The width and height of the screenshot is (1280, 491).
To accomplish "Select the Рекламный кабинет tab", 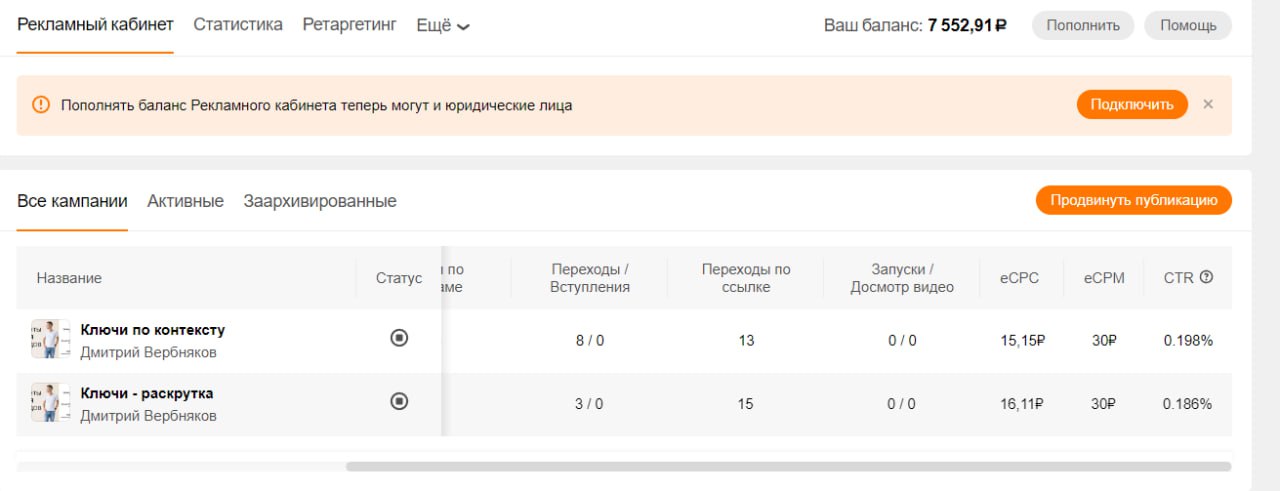I will click(95, 24).
